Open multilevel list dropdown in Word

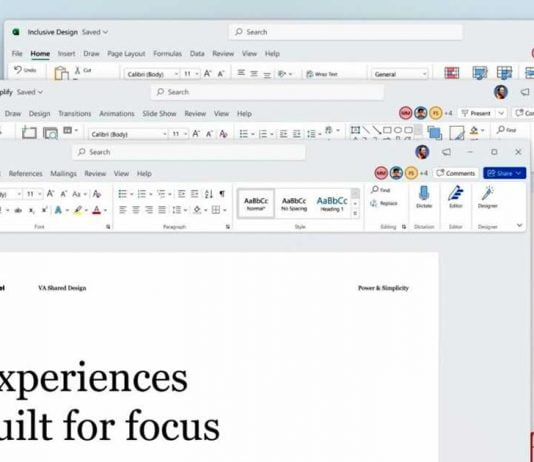click(170, 194)
